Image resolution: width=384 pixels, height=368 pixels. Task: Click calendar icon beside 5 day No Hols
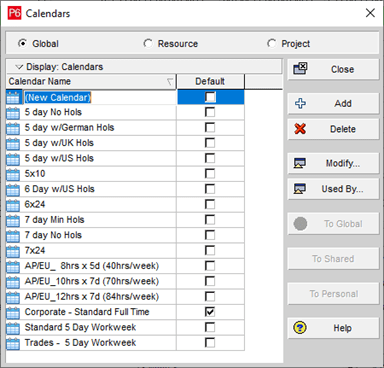tap(13, 112)
